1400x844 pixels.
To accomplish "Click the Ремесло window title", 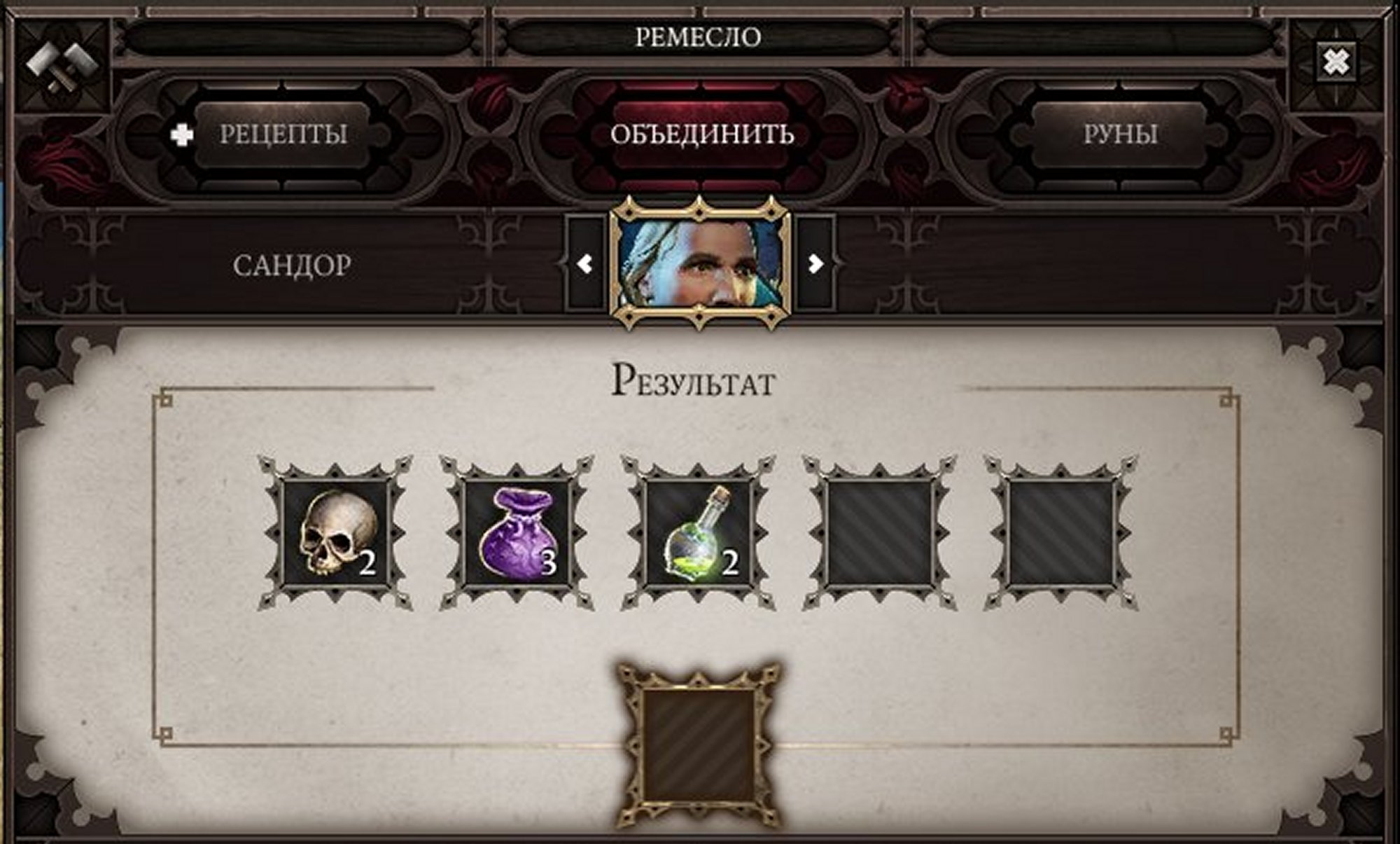I will [x=698, y=37].
